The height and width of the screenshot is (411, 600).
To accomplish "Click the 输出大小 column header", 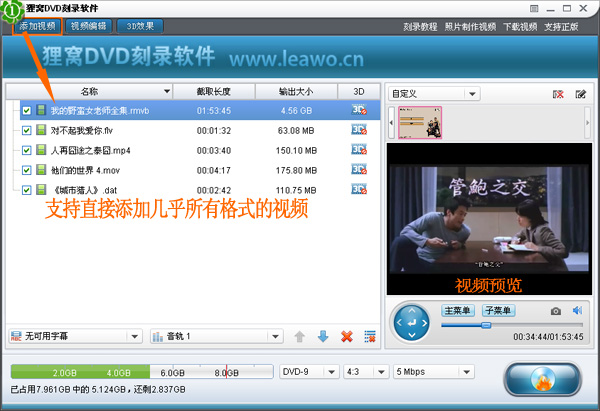I will tap(296, 91).
